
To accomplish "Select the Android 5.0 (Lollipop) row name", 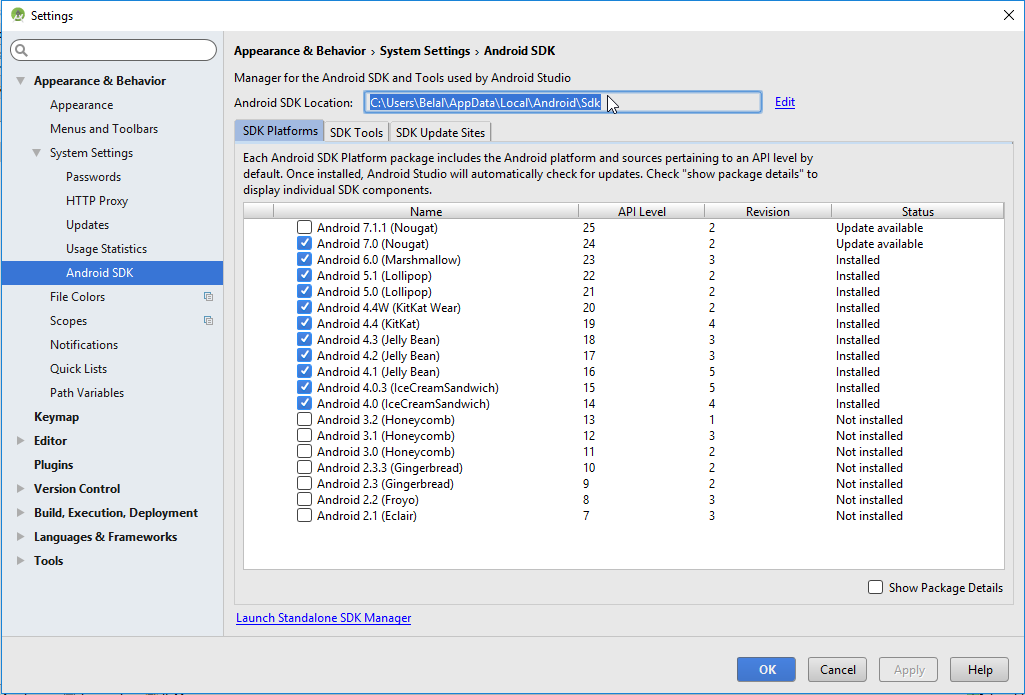I will [374, 292].
